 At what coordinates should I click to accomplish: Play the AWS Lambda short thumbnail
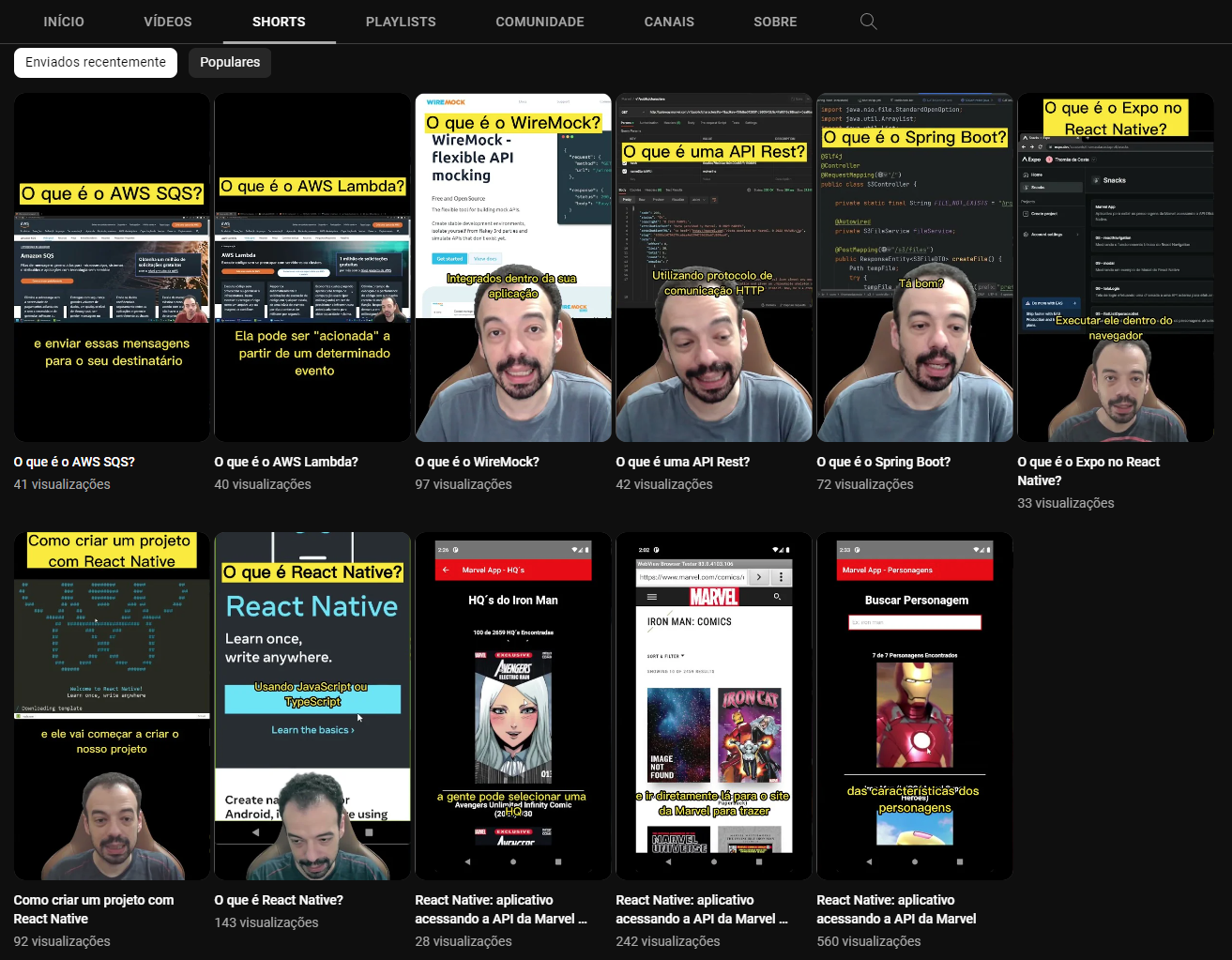point(312,267)
